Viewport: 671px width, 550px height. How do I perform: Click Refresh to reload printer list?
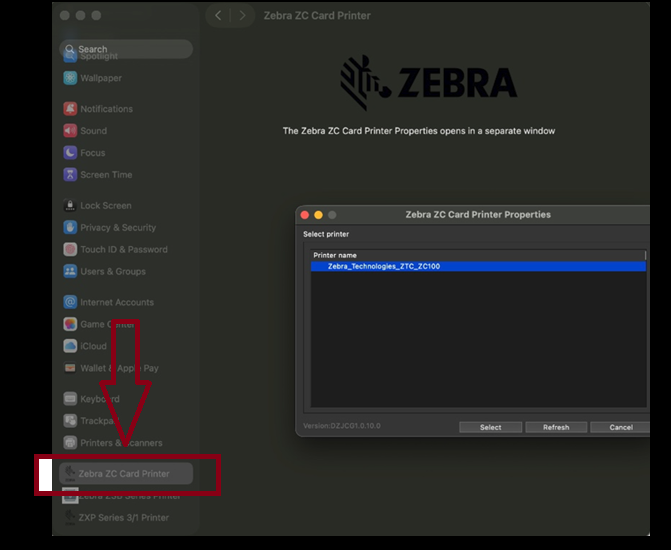click(x=556, y=427)
